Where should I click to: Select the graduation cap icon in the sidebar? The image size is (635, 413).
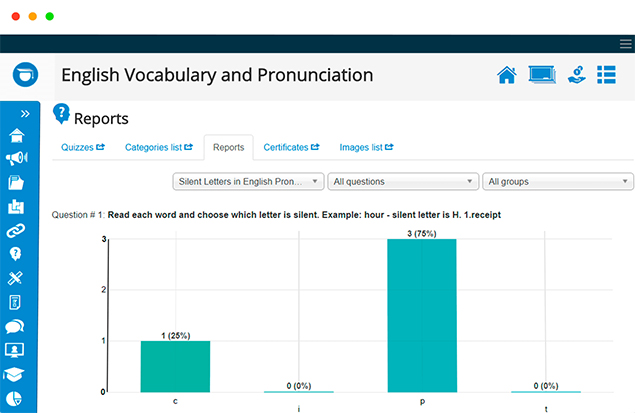click(14, 375)
